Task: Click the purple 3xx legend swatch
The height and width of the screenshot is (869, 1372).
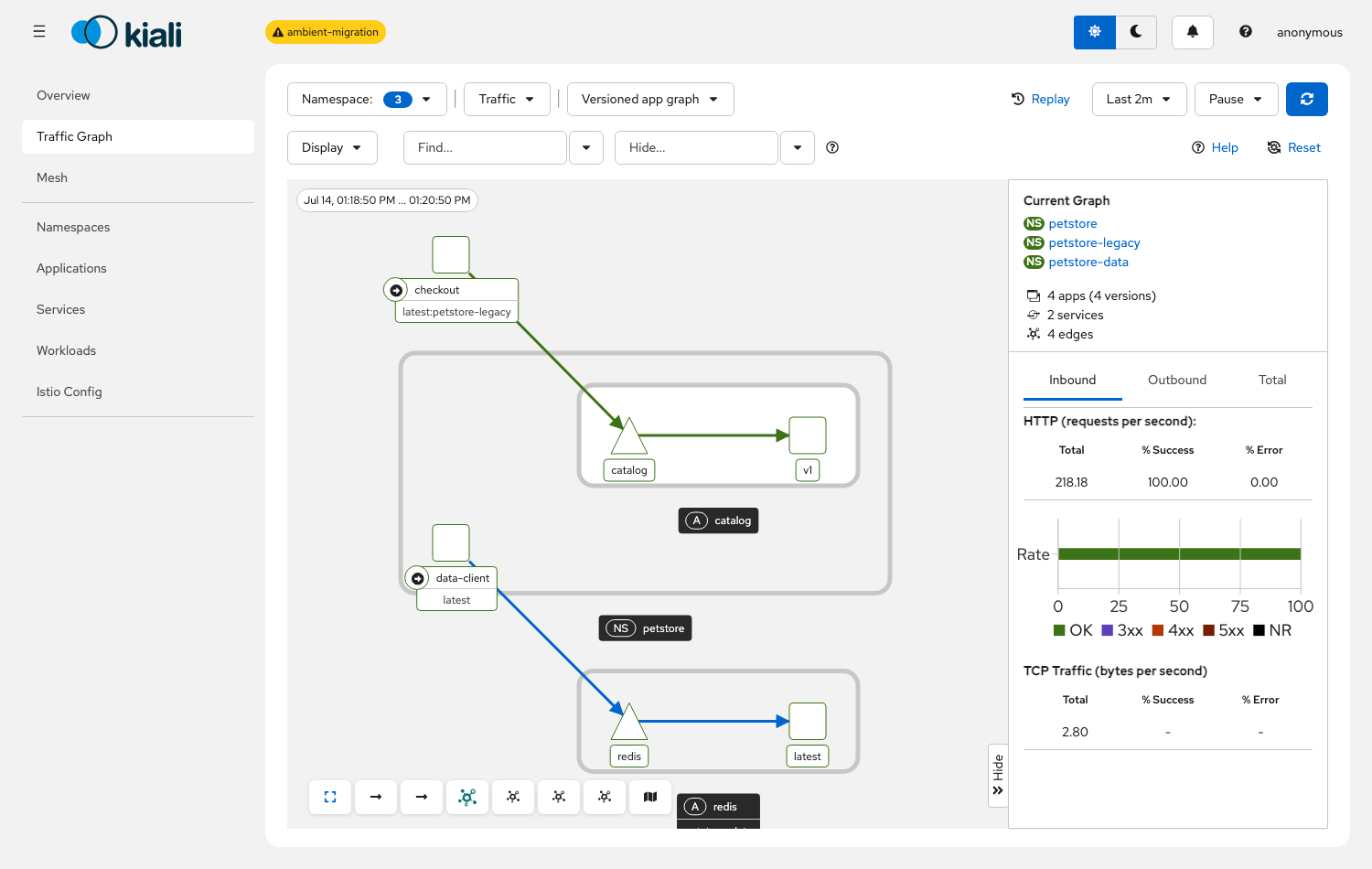Action: pos(1108,630)
